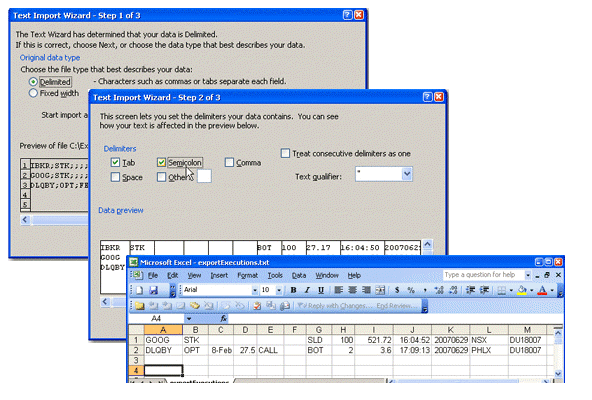Image resolution: width=592 pixels, height=400 pixels.
Task: Open the Format menu in Excel
Action: [247, 275]
